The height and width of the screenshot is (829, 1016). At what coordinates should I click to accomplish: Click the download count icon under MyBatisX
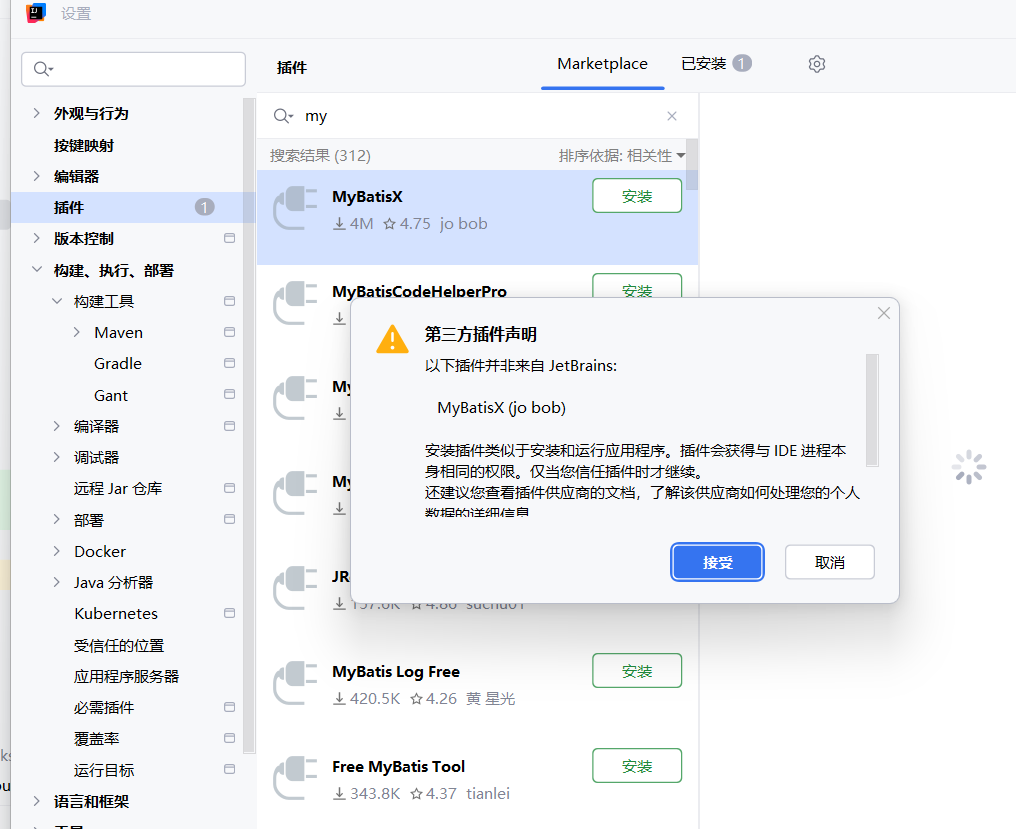[339, 224]
